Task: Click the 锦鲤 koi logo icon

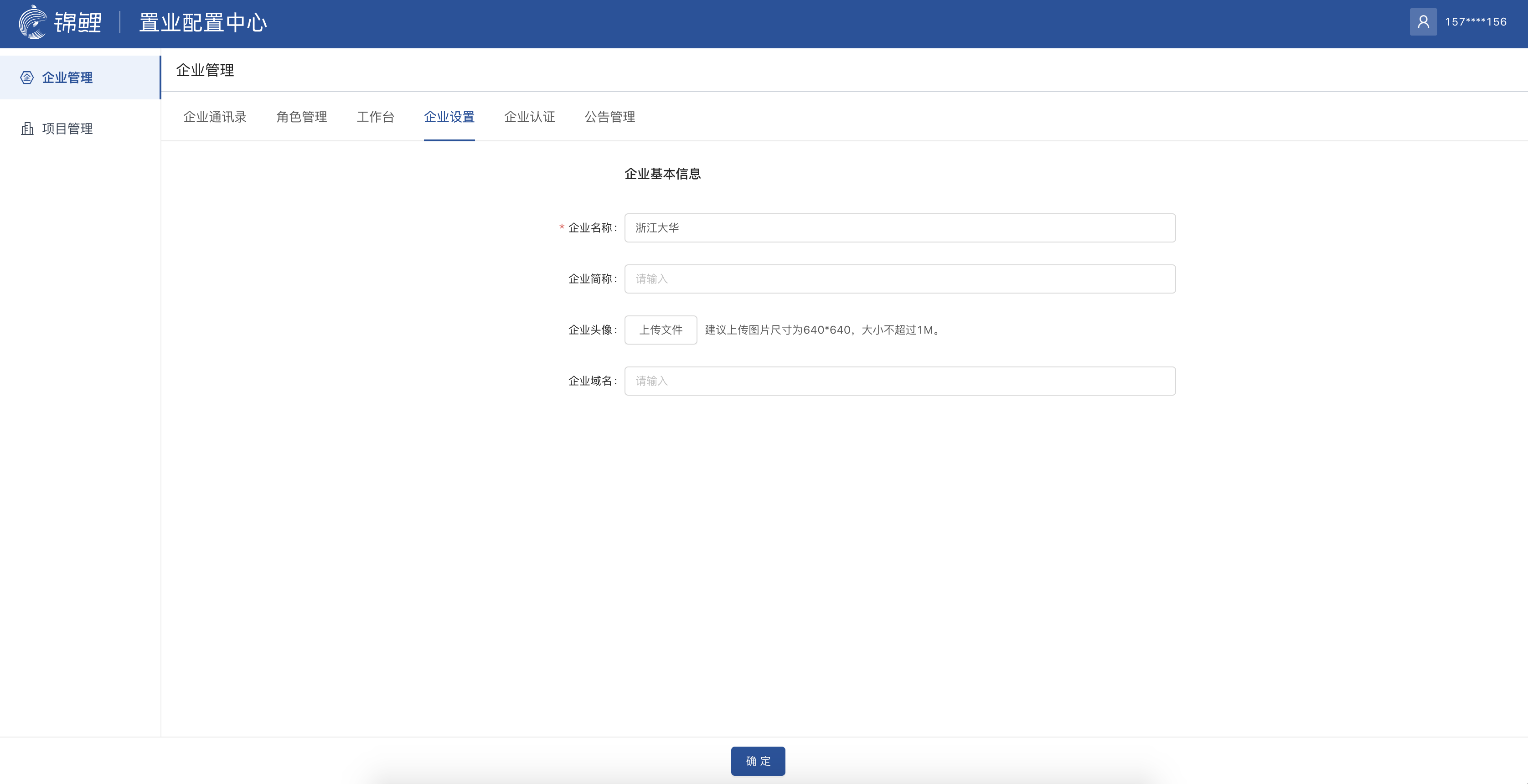Action: click(33, 22)
